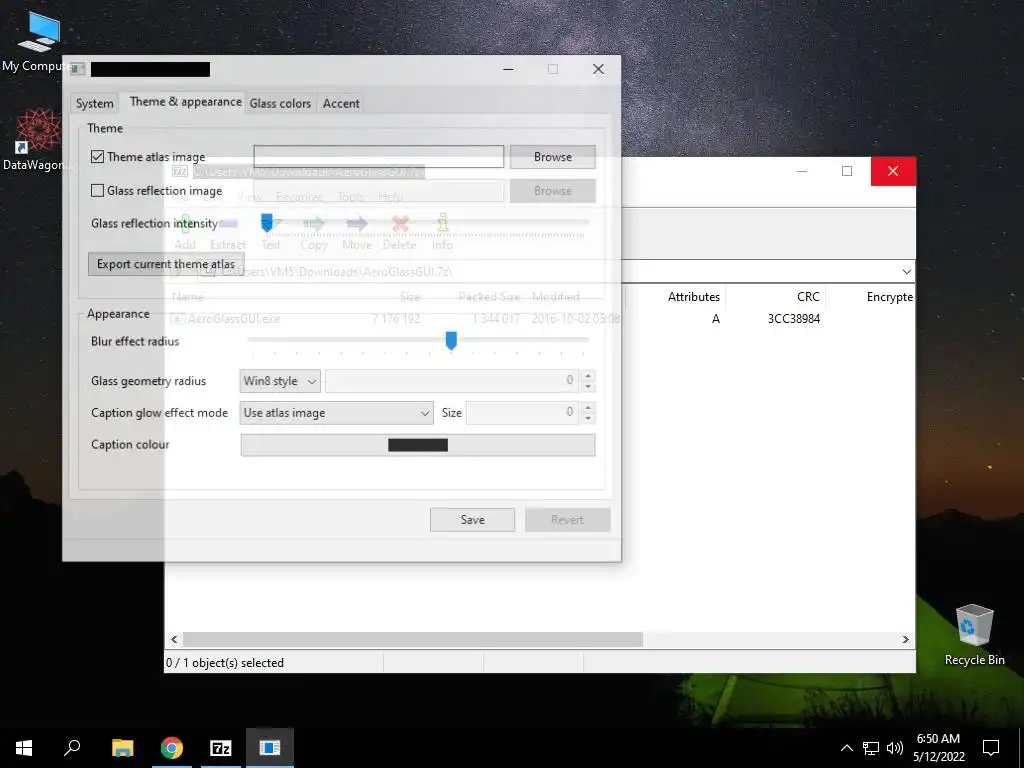The height and width of the screenshot is (768, 1024).
Task: Decrease caption glow Size with down arrow
Action: pyautogui.click(x=588, y=419)
